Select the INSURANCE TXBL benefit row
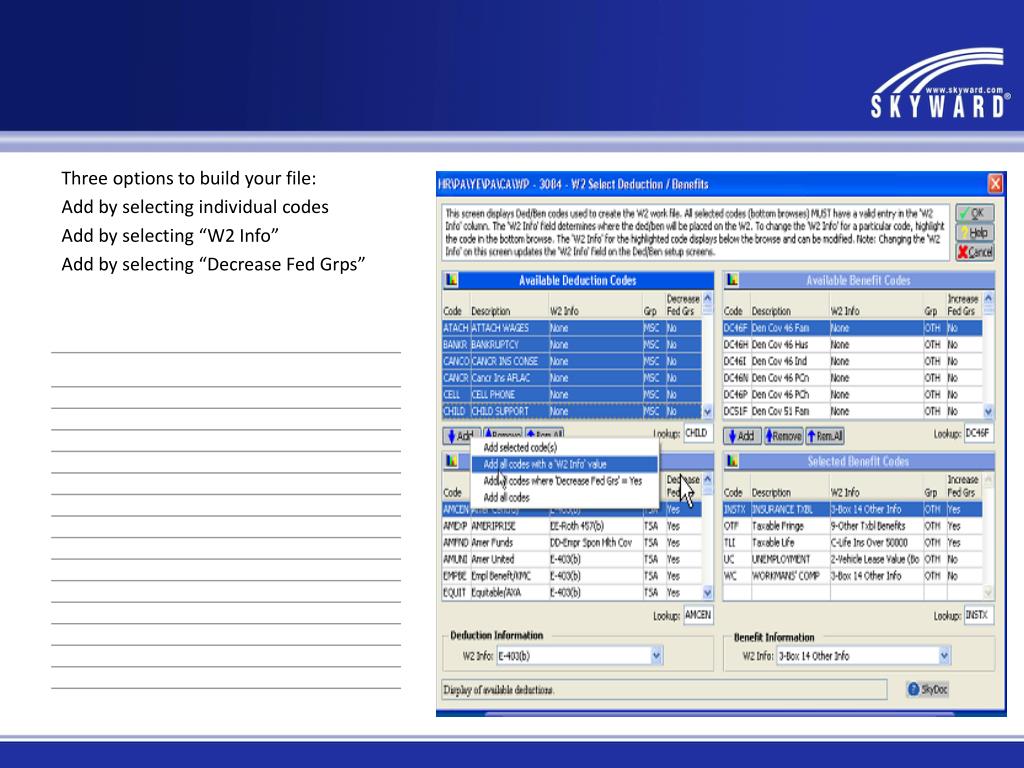The height and width of the screenshot is (768, 1024). pos(852,509)
